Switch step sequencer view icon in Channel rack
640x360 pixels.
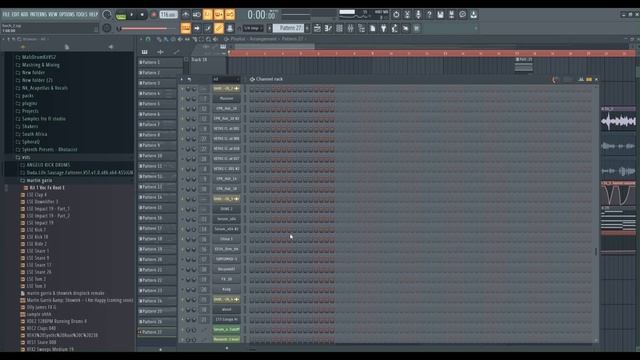(589, 79)
